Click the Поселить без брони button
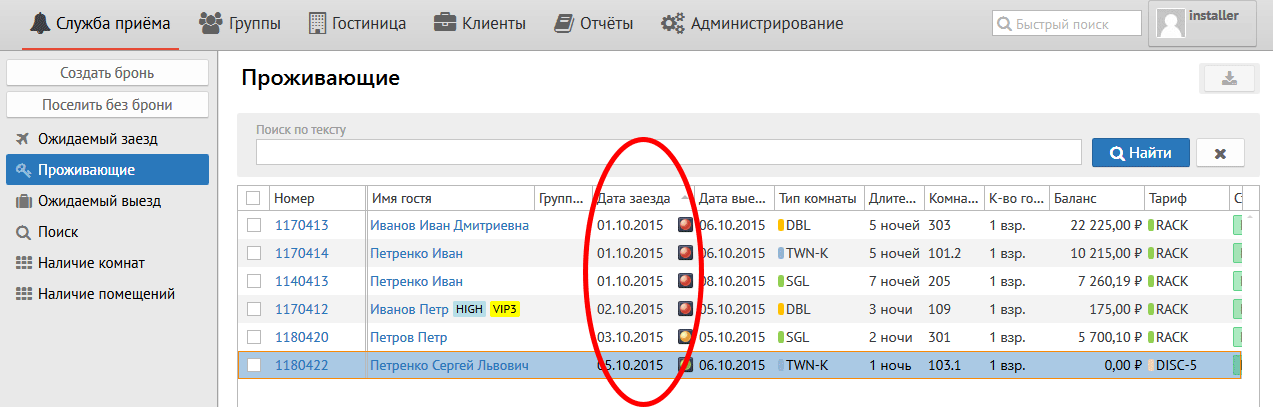 (107, 104)
